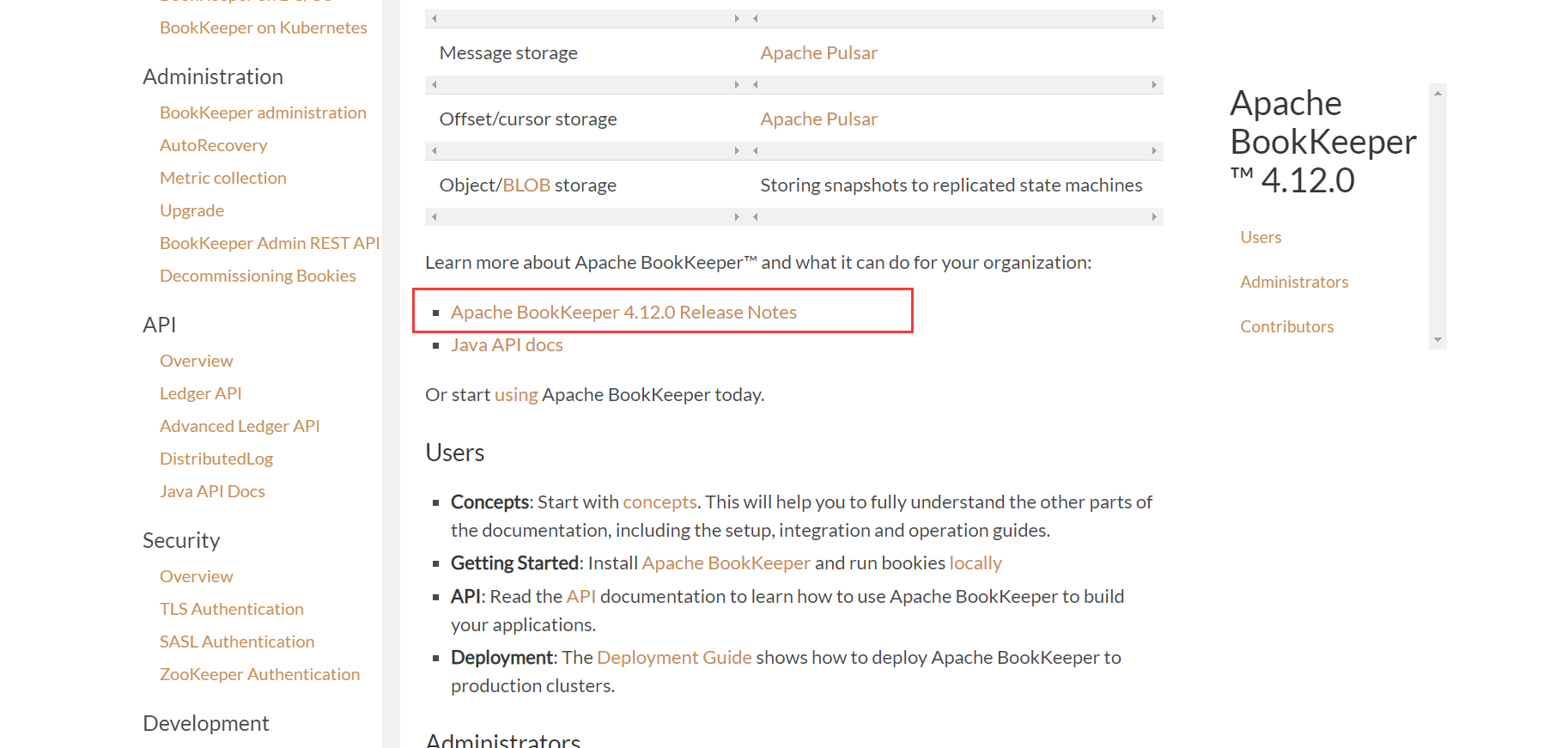Open the API documentation link in Users list
Image resolution: width=1568 pixels, height=748 pixels.
(x=580, y=597)
